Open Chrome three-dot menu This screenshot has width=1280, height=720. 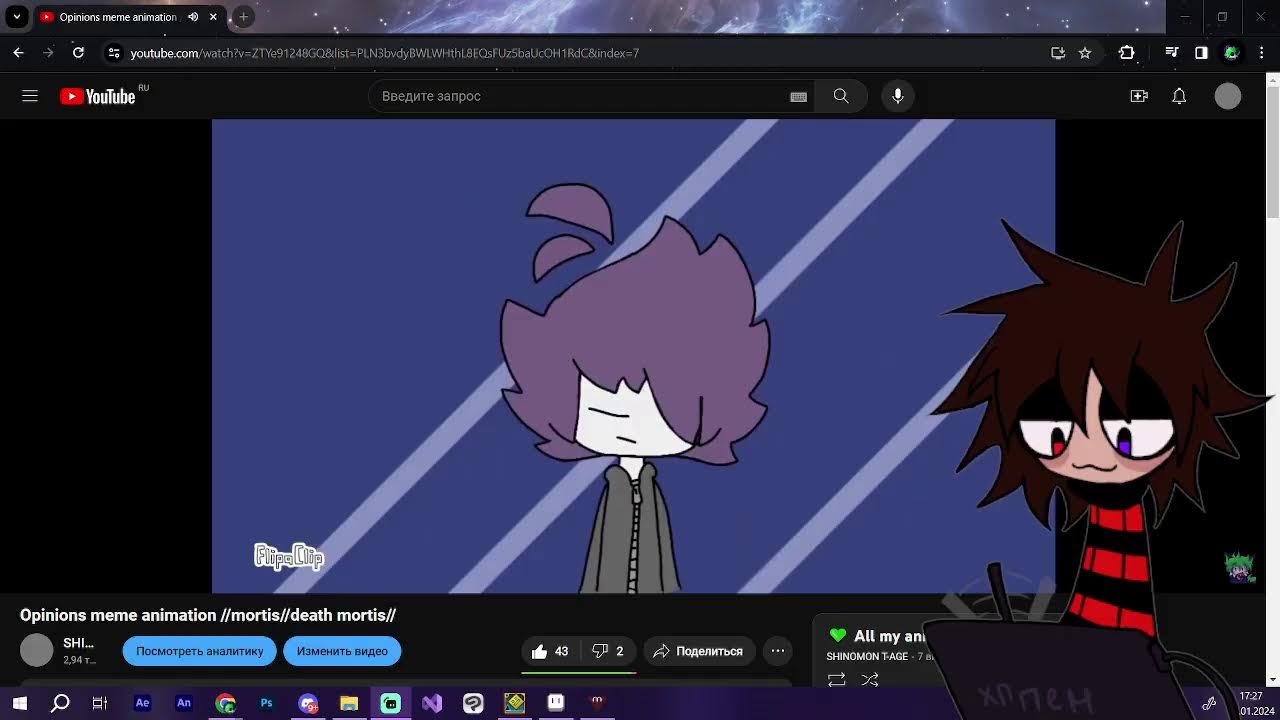[1262, 53]
